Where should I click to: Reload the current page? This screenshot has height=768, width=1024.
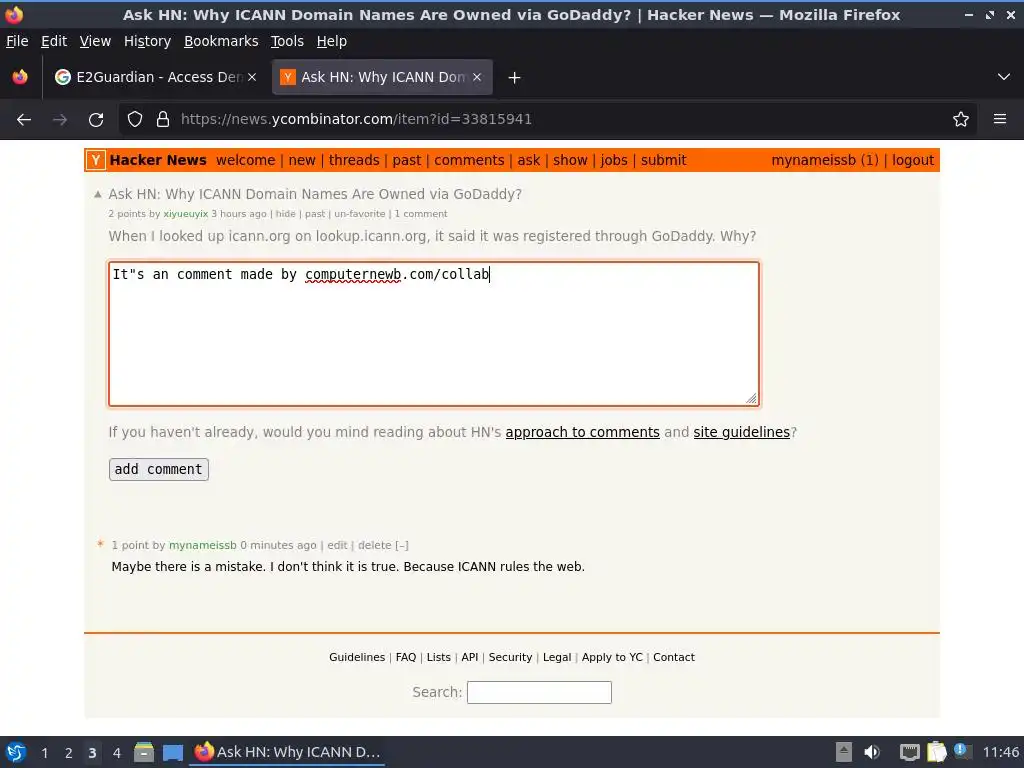[x=96, y=120]
